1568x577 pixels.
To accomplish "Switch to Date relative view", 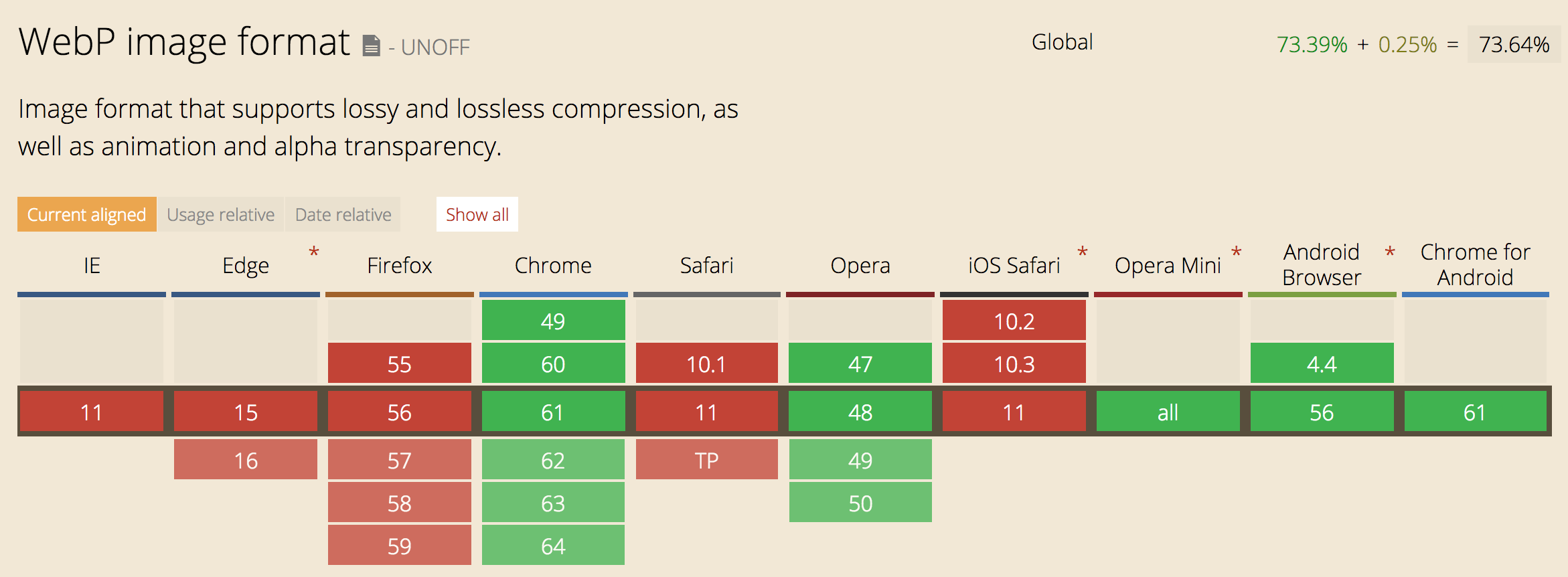I will point(343,214).
